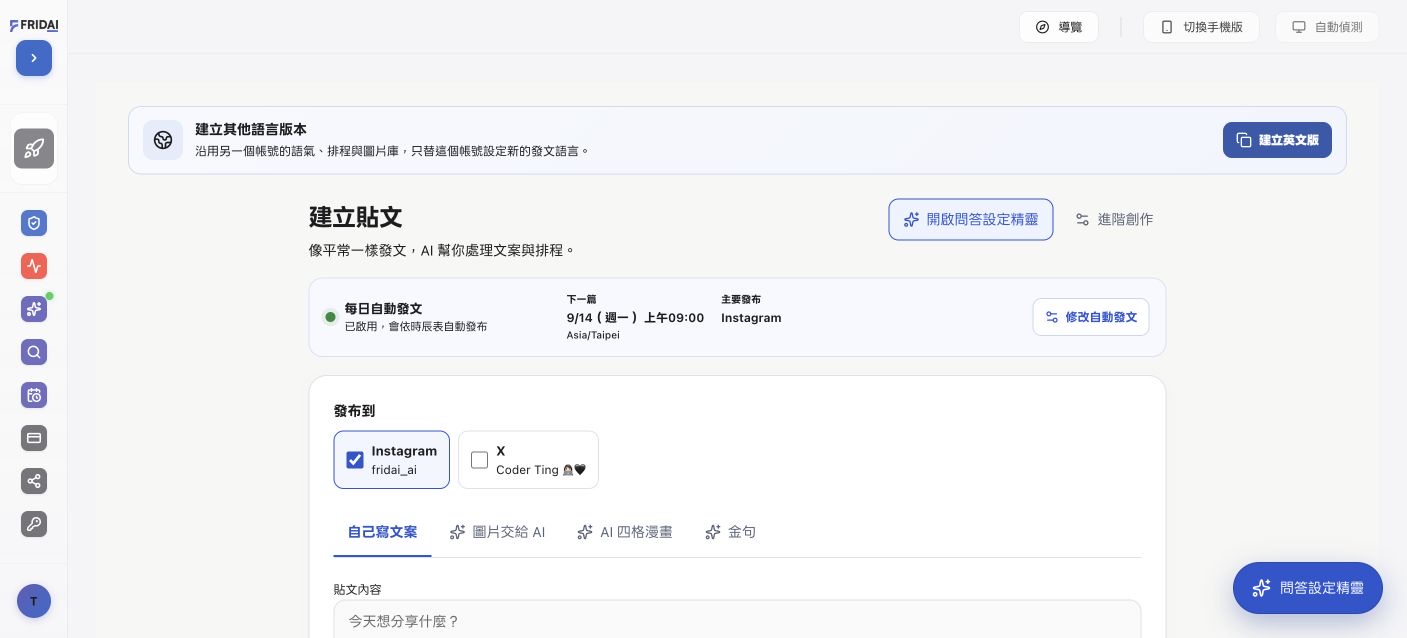Click the green auto-post status dot
Image resolution: width=1407 pixels, height=638 pixels.
(330, 317)
